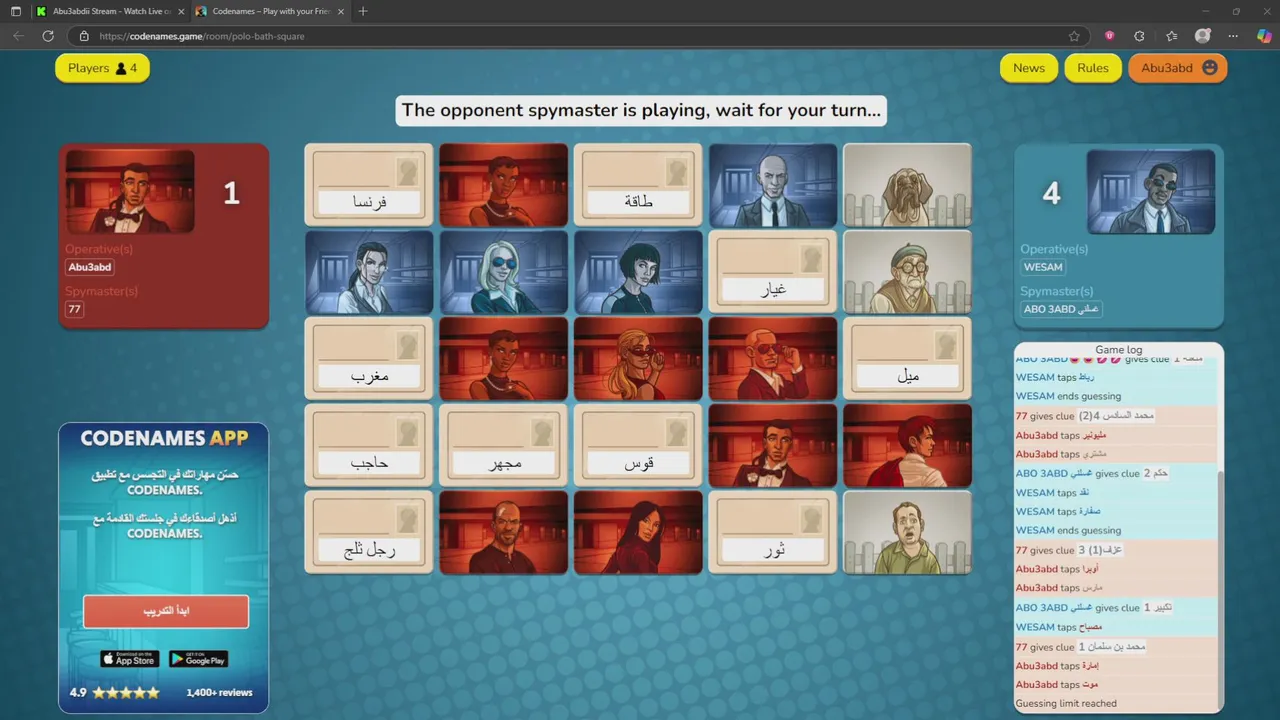Close the Codenames browser tab
The width and height of the screenshot is (1280, 720).
pos(341,11)
